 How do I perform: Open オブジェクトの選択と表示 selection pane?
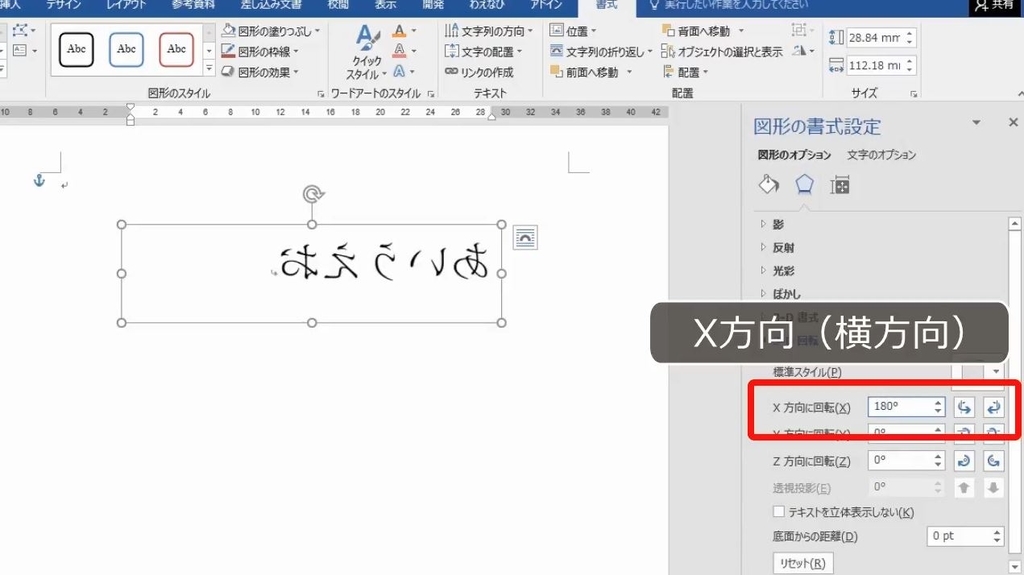(722, 51)
